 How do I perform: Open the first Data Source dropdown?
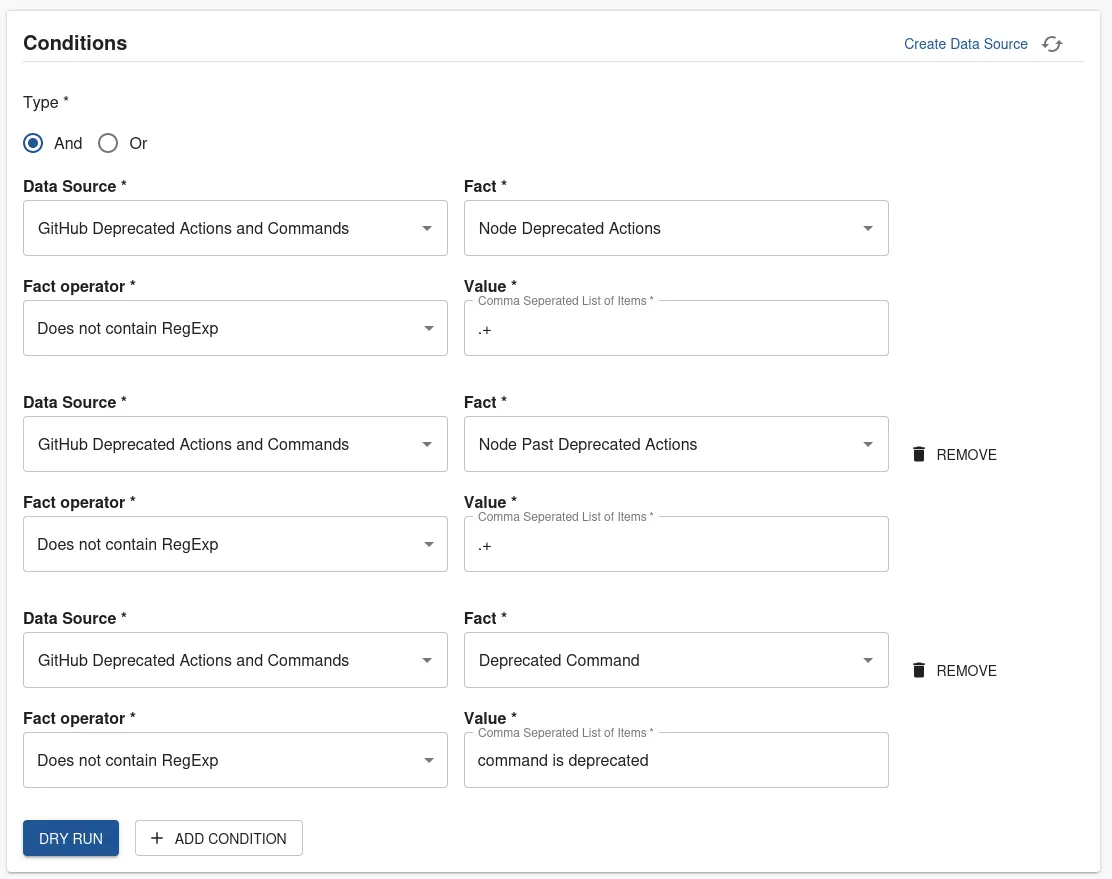tap(235, 228)
